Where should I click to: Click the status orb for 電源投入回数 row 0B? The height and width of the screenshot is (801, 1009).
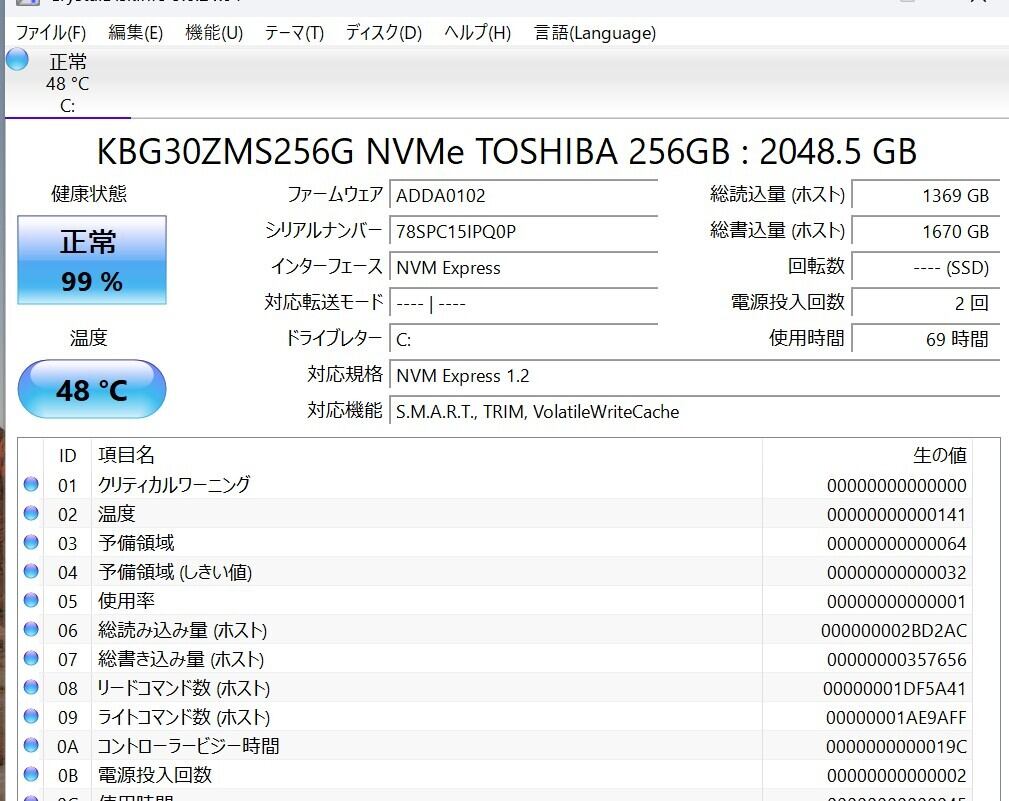coord(31,773)
